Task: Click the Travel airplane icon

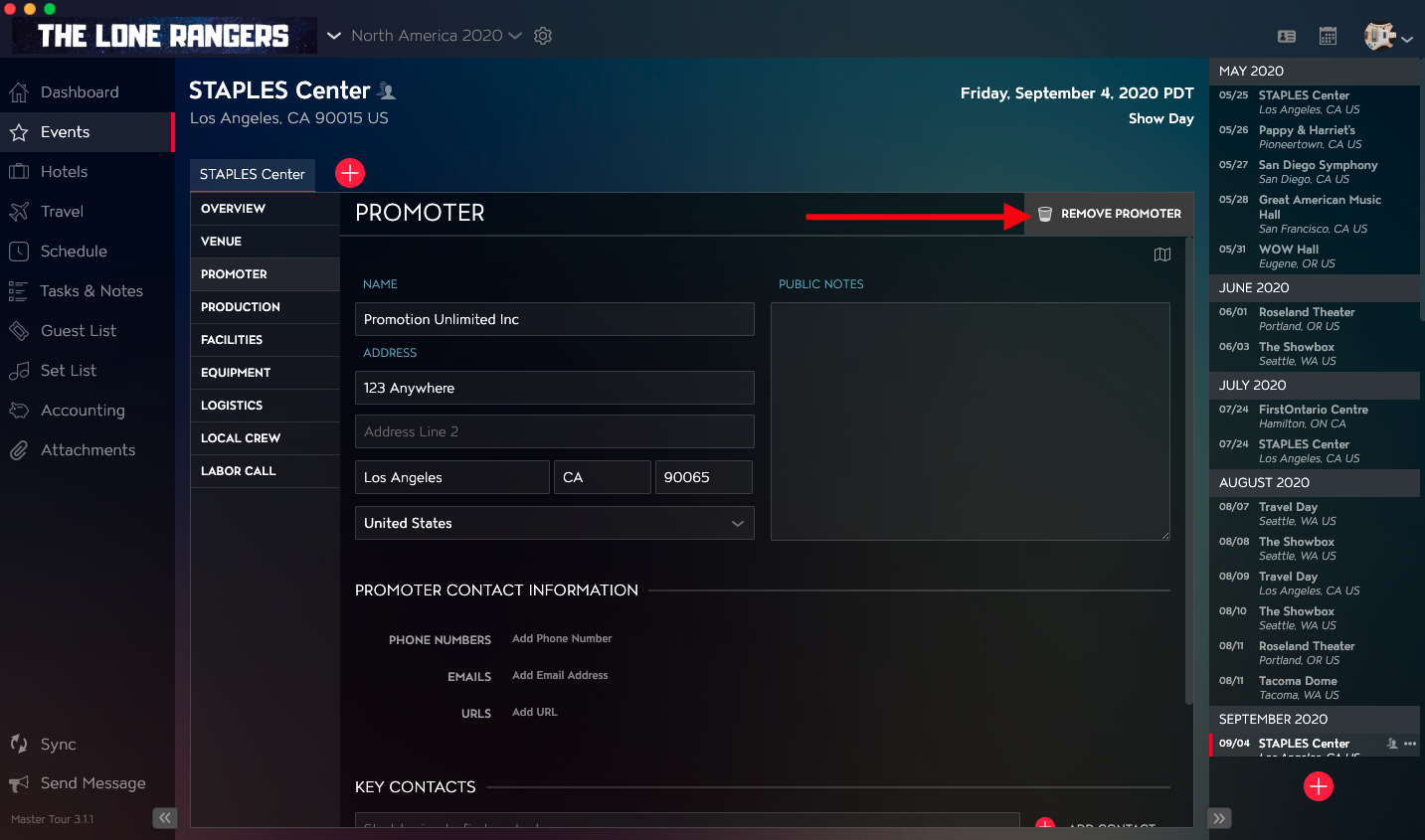Action: click(x=18, y=212)
